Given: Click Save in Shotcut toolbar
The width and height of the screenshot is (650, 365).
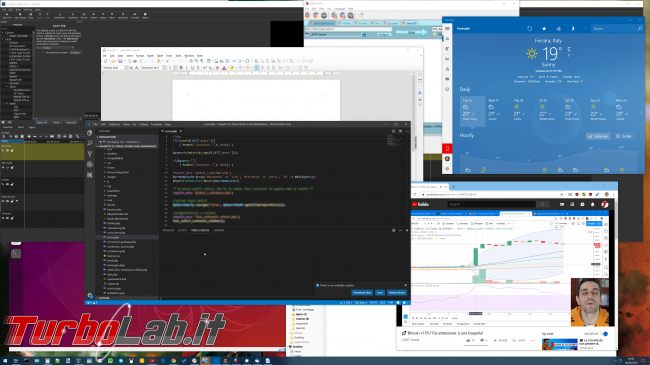Looking at the screenshot, I should [31, 16].
